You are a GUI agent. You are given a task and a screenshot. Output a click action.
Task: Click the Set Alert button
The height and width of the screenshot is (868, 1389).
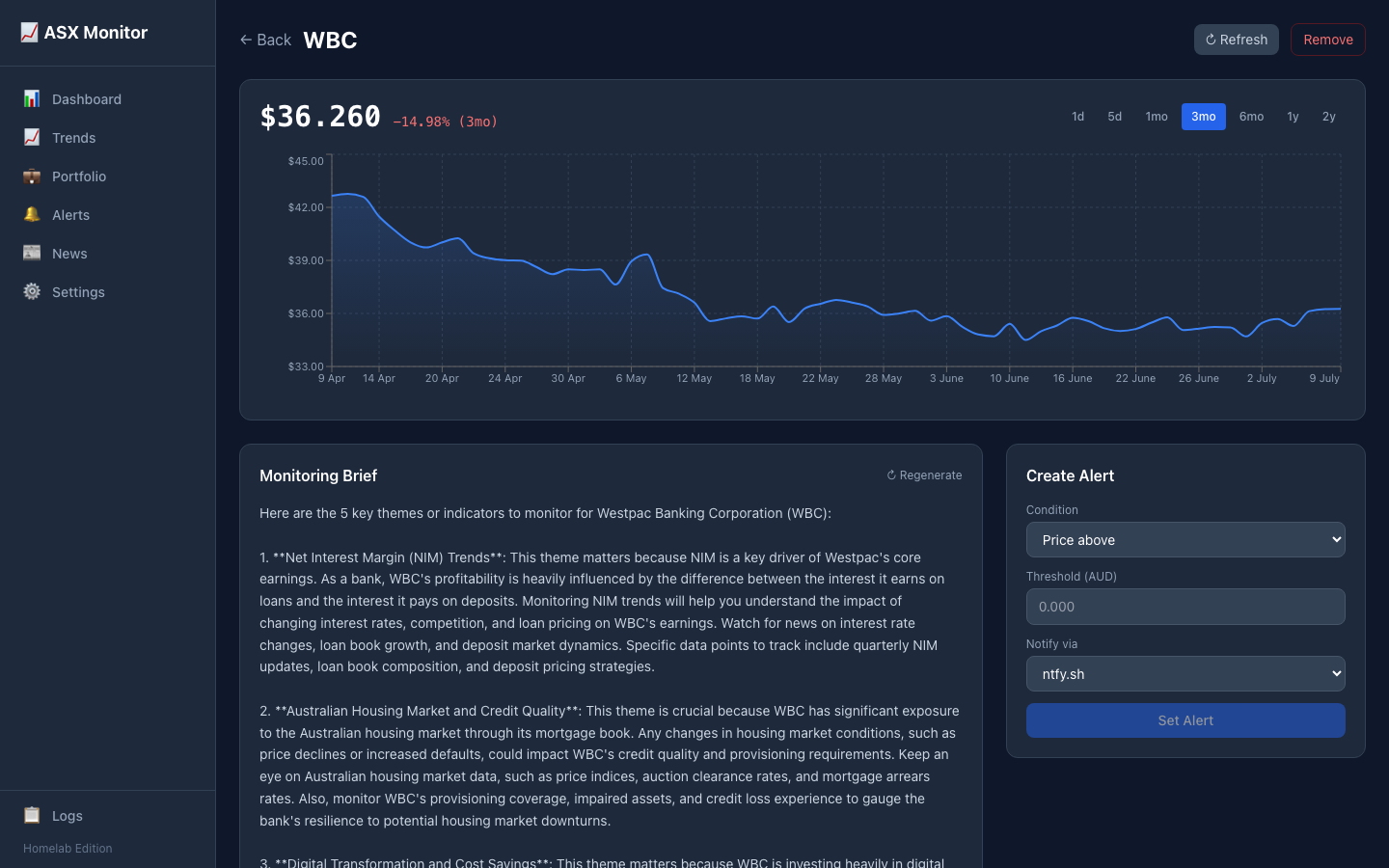point(1185,720)
